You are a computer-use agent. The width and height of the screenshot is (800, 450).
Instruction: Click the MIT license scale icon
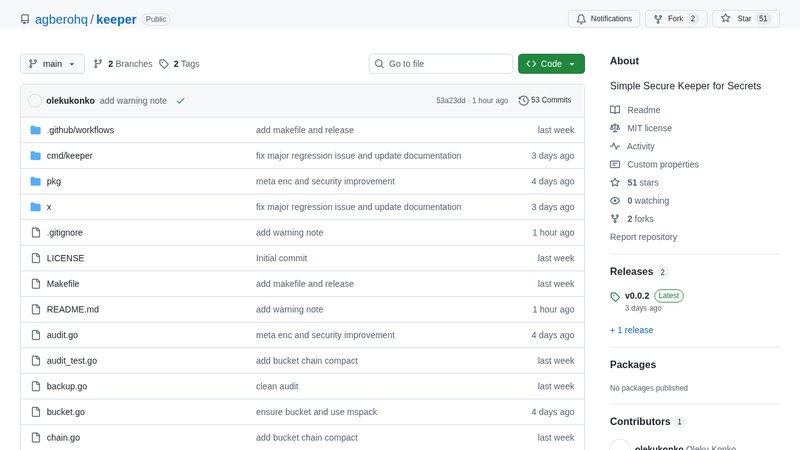(615, 128)
